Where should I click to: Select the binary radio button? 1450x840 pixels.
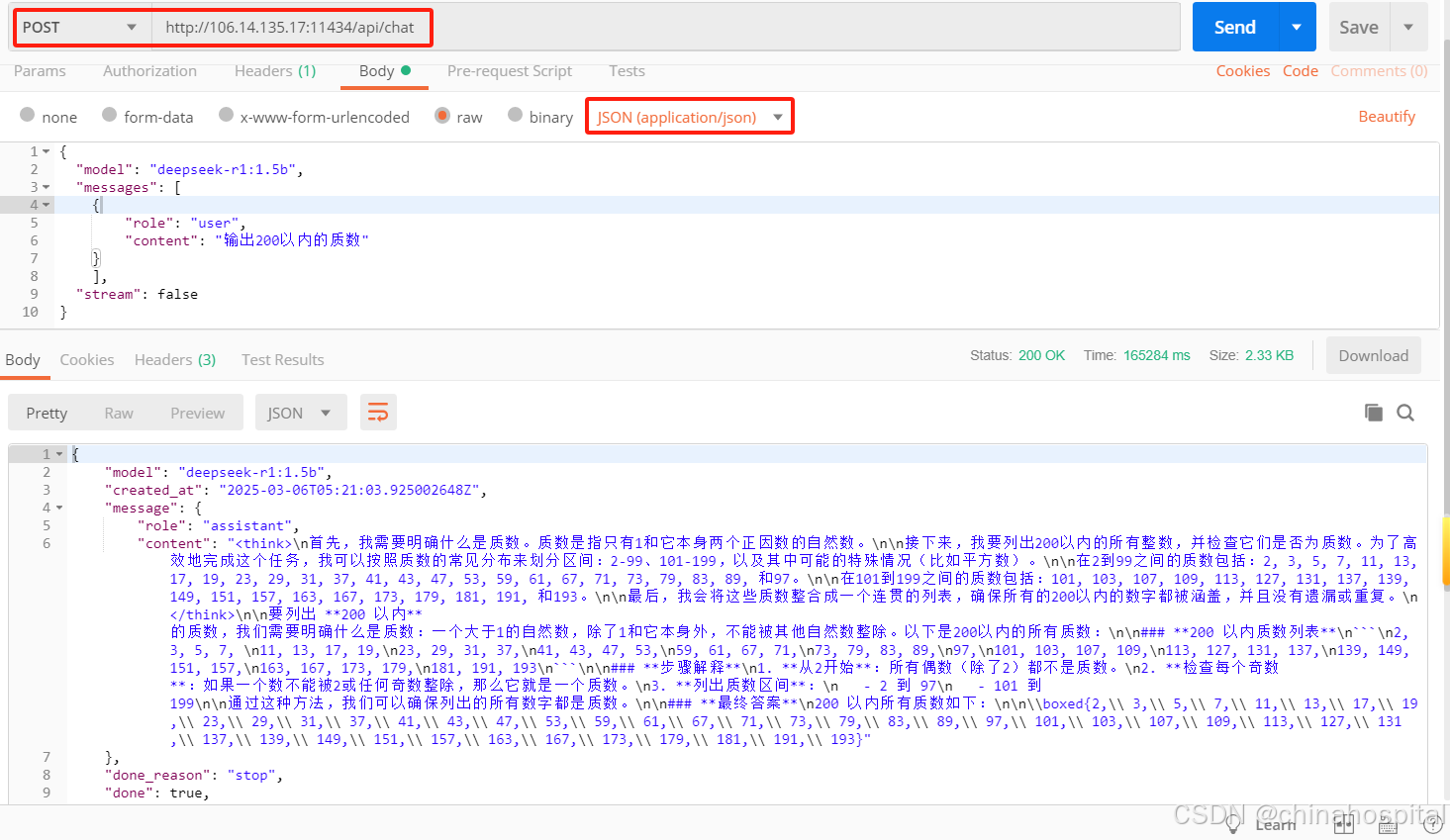[515, 115]
